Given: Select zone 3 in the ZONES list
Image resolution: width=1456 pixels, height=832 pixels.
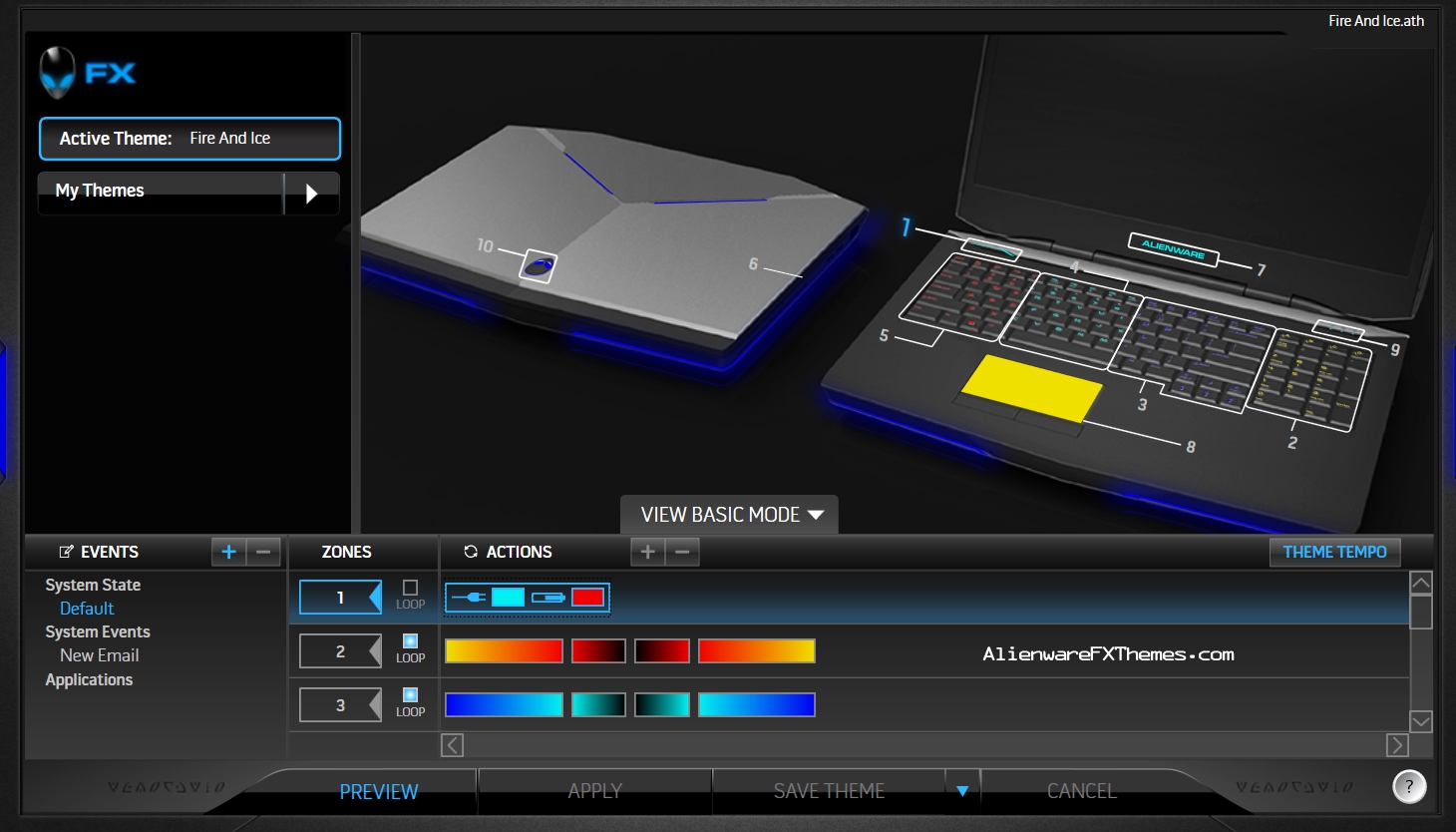Looking at the screenshot, I should tap(340, 705).
